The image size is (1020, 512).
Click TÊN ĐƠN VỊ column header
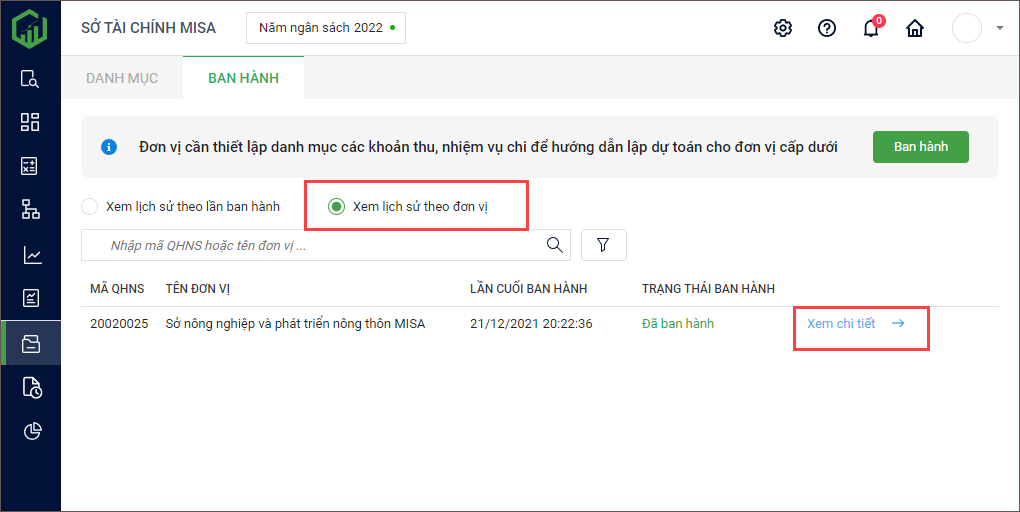[x=198, y=289]
